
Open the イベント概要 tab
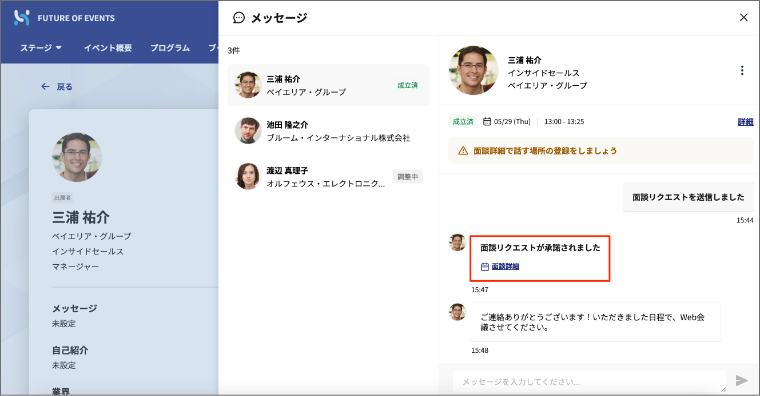coord(108,48)
